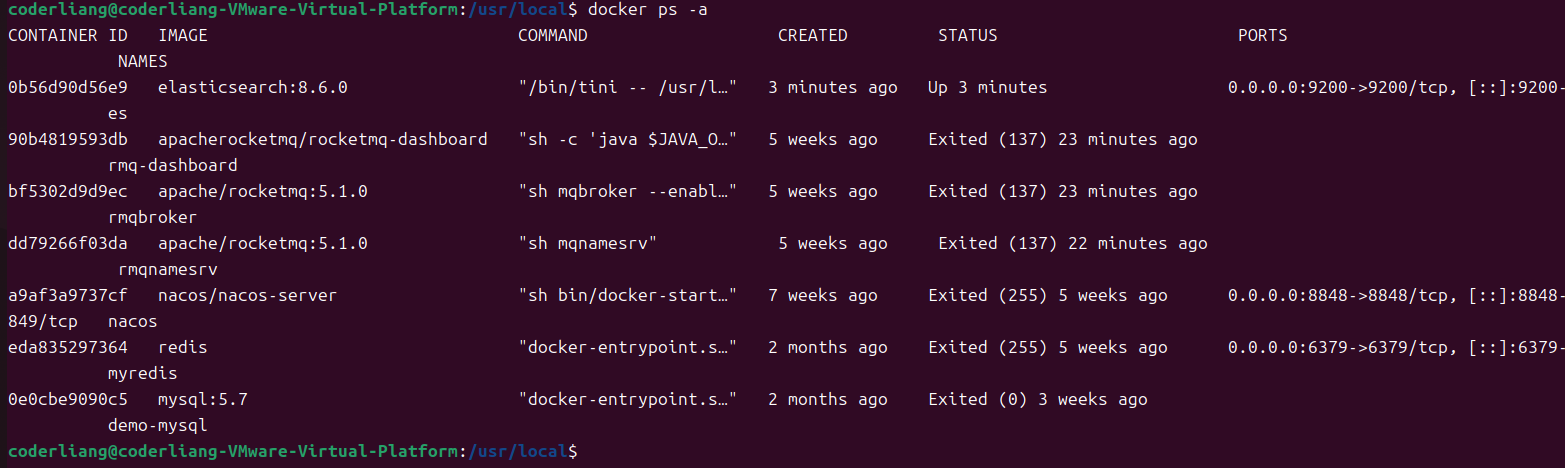1565x468 pixels.
Task: Click the elasticsearch:8.6.0 image name
Action: coord(253,87)
